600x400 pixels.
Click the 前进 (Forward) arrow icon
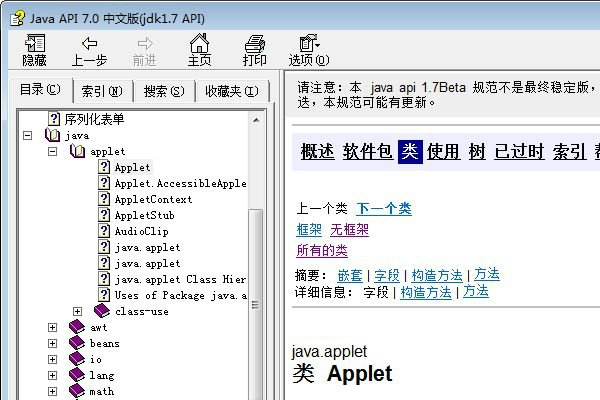coord(145,43)
